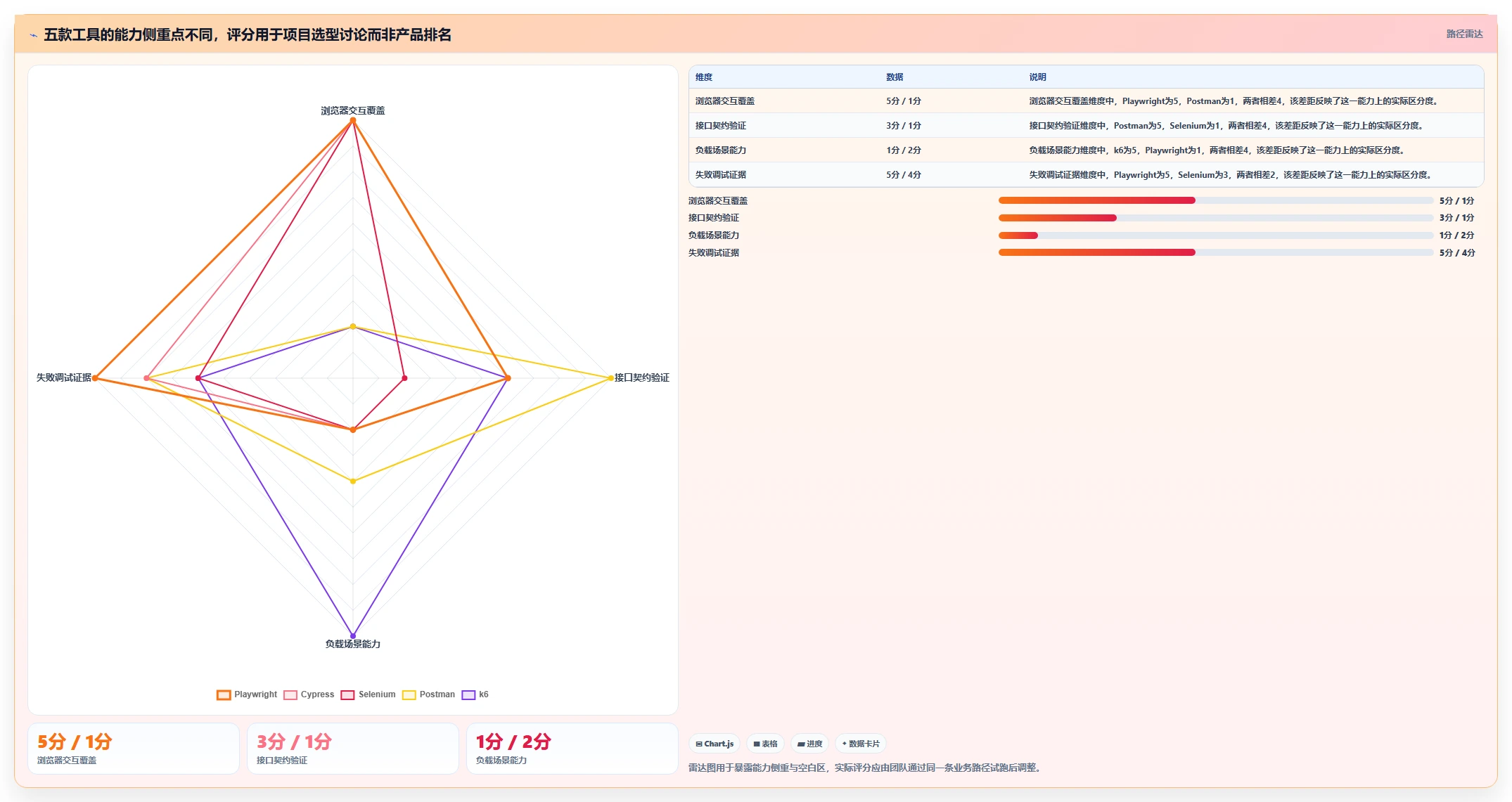The height and width of the screenshot is (802, 1512).
Task: Click the footer note starting 雷达图用于暴露能力侧重
Action: coord(866,768)
